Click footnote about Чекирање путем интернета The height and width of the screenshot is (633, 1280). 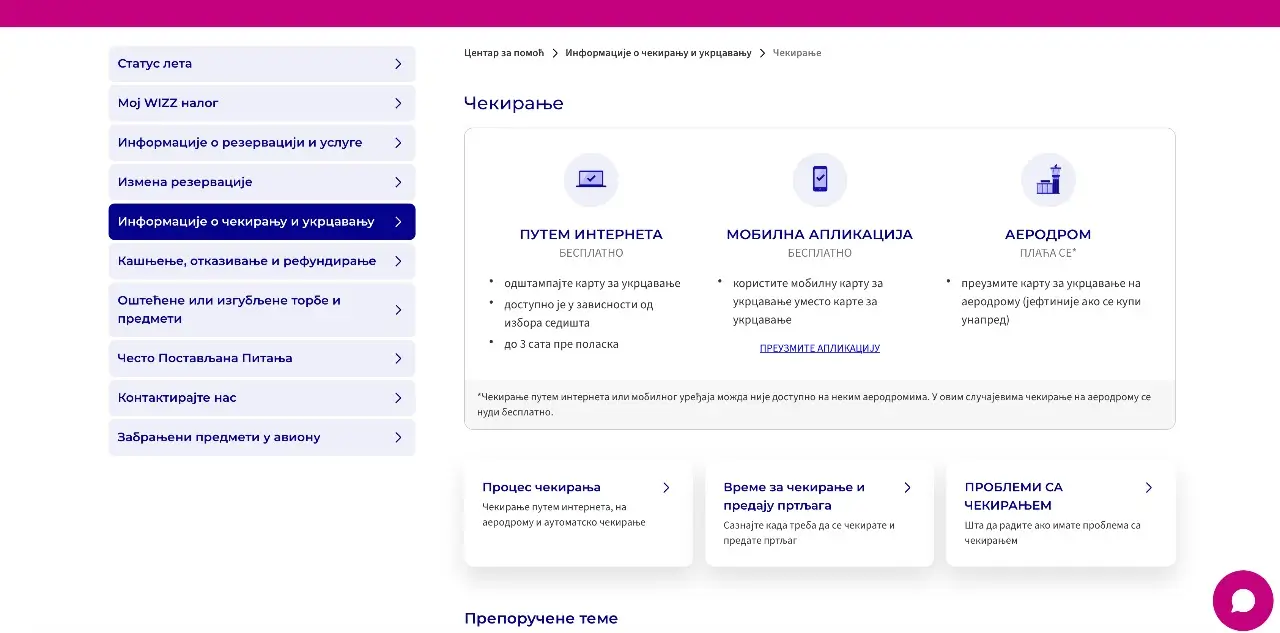814,404
